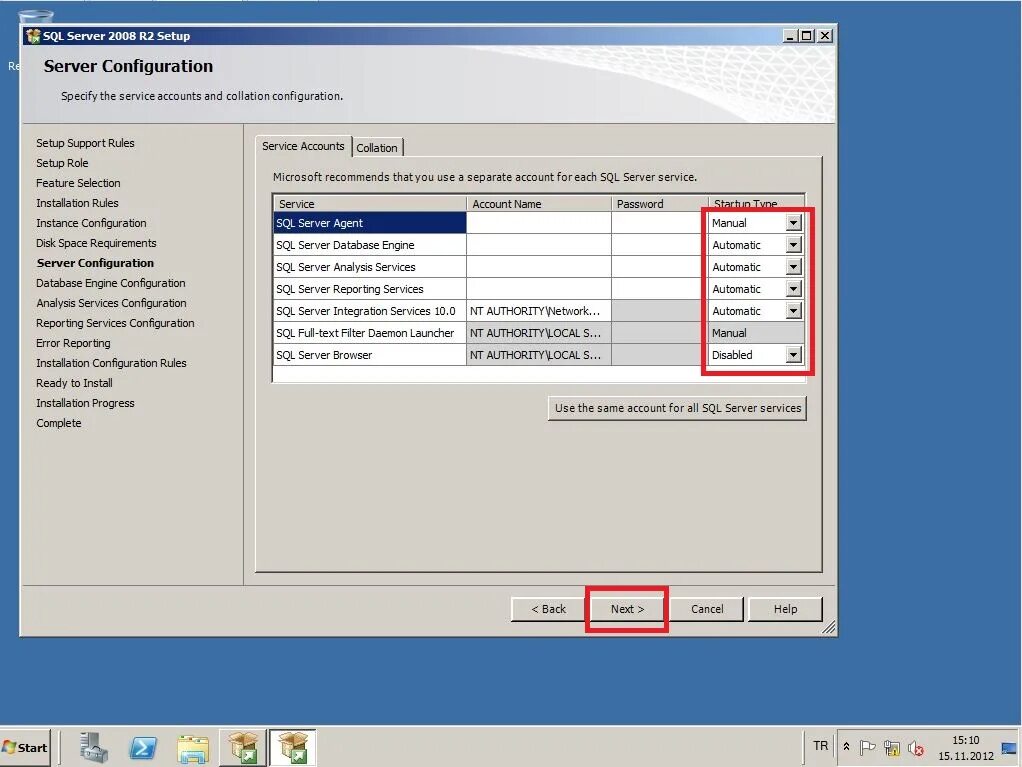Select the SQL Server Reporting Services service row
The height and width of the screenshot is (767, 1022).
[x=370, y=289]
